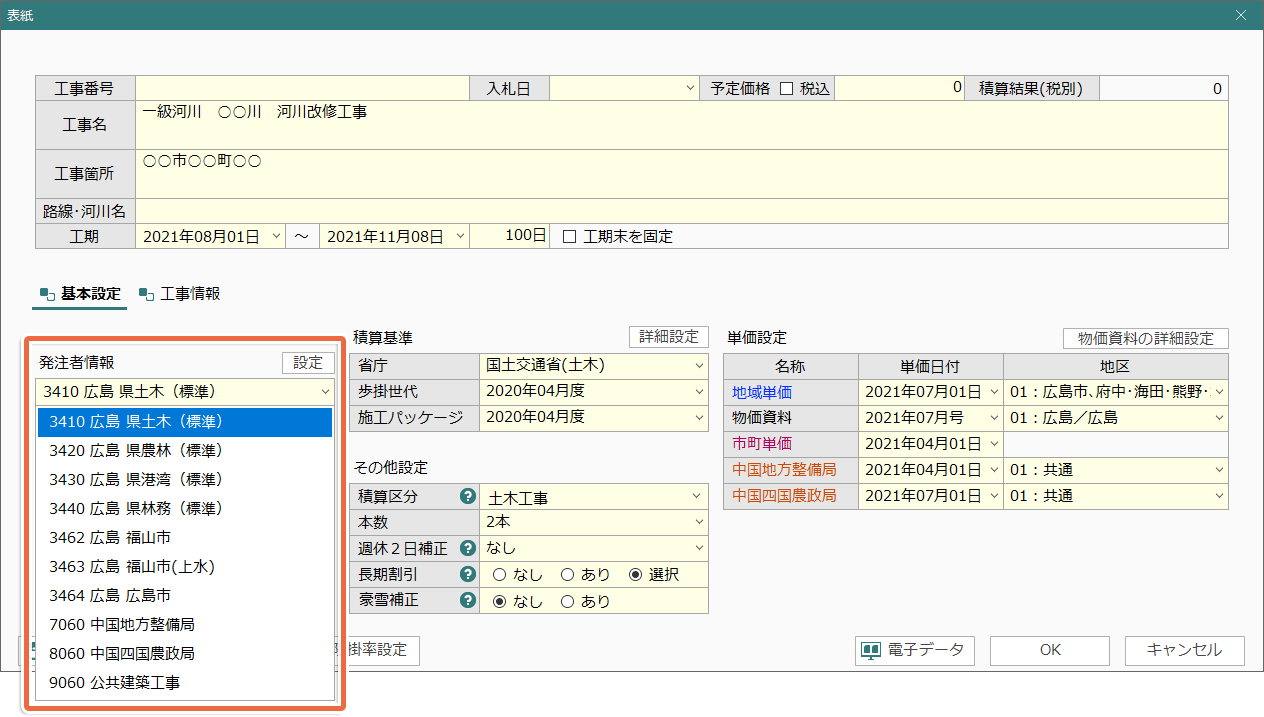Click the キャンセル button
The image size is (1264, 717).
1185,650
